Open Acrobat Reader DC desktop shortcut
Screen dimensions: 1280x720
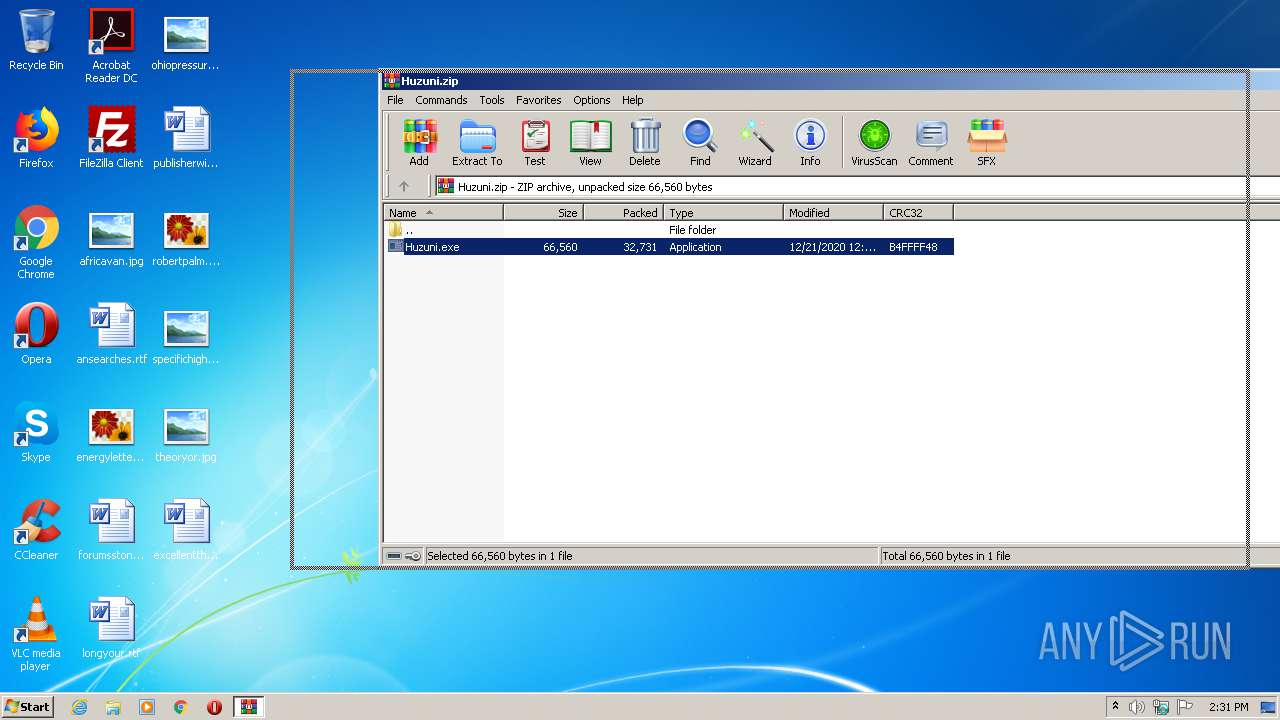(x=111, y=46)
